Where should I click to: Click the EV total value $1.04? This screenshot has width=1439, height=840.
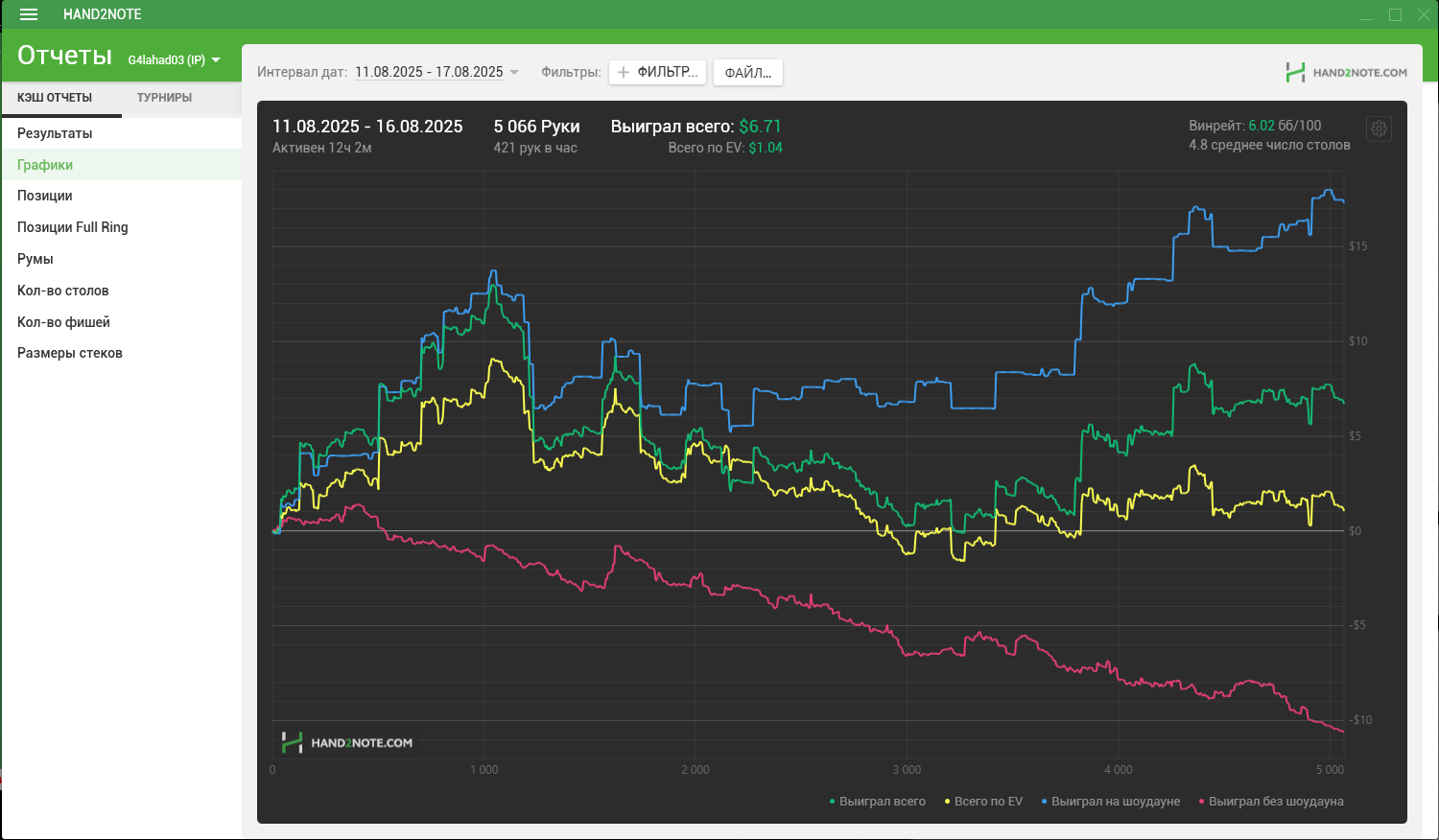point(766,148)
